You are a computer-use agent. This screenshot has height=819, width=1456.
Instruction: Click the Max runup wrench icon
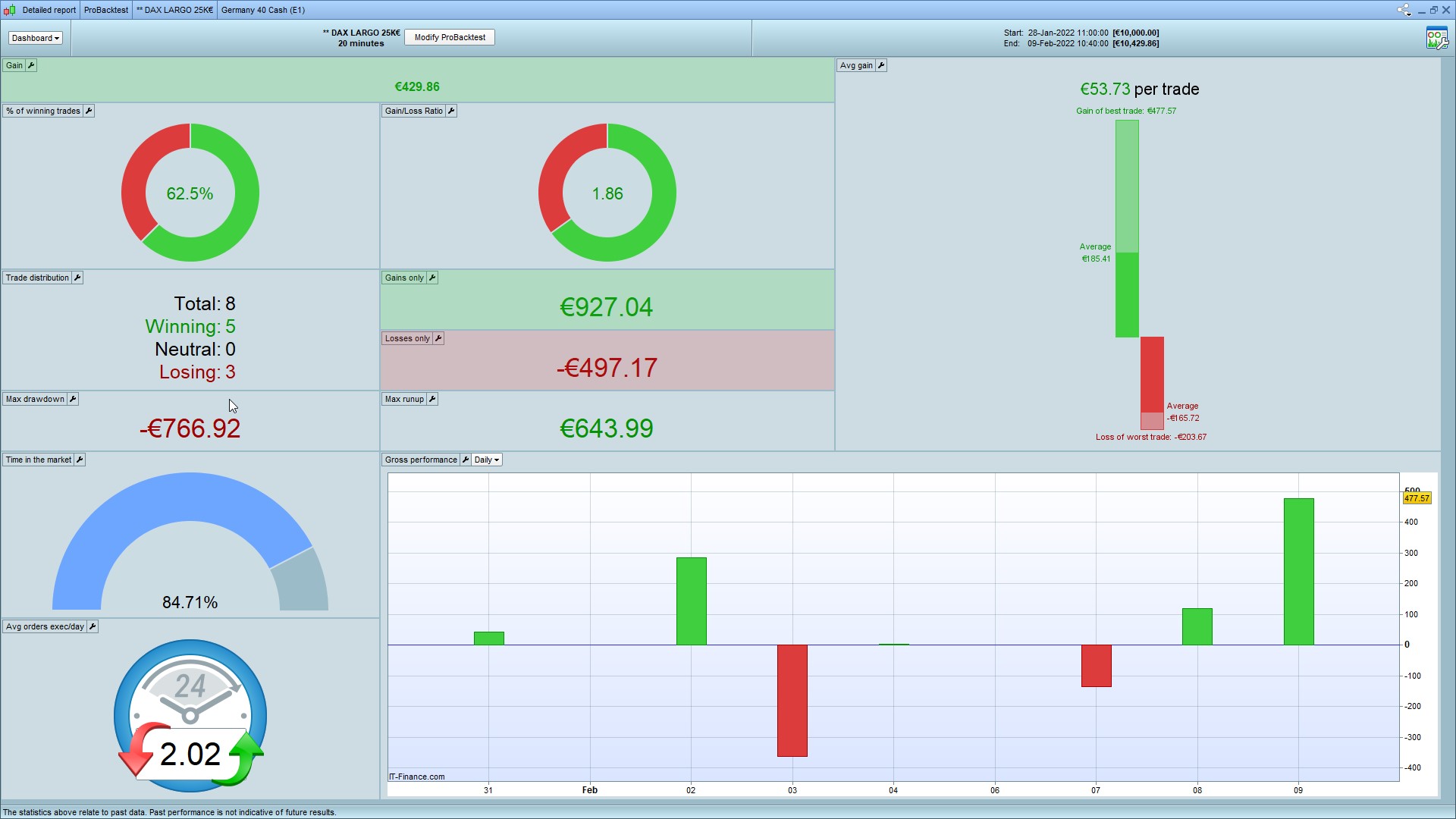point(432,399)
